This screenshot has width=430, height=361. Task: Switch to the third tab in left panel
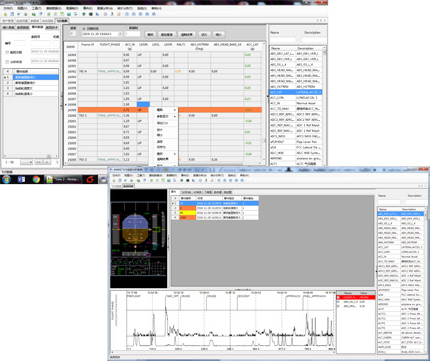(37, 27)
